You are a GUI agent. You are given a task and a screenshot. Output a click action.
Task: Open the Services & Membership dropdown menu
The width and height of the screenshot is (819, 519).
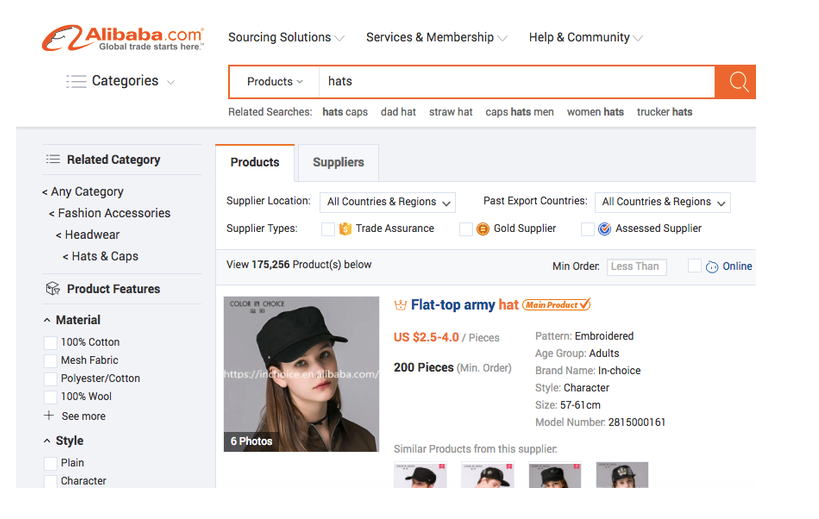coord(436,38)
